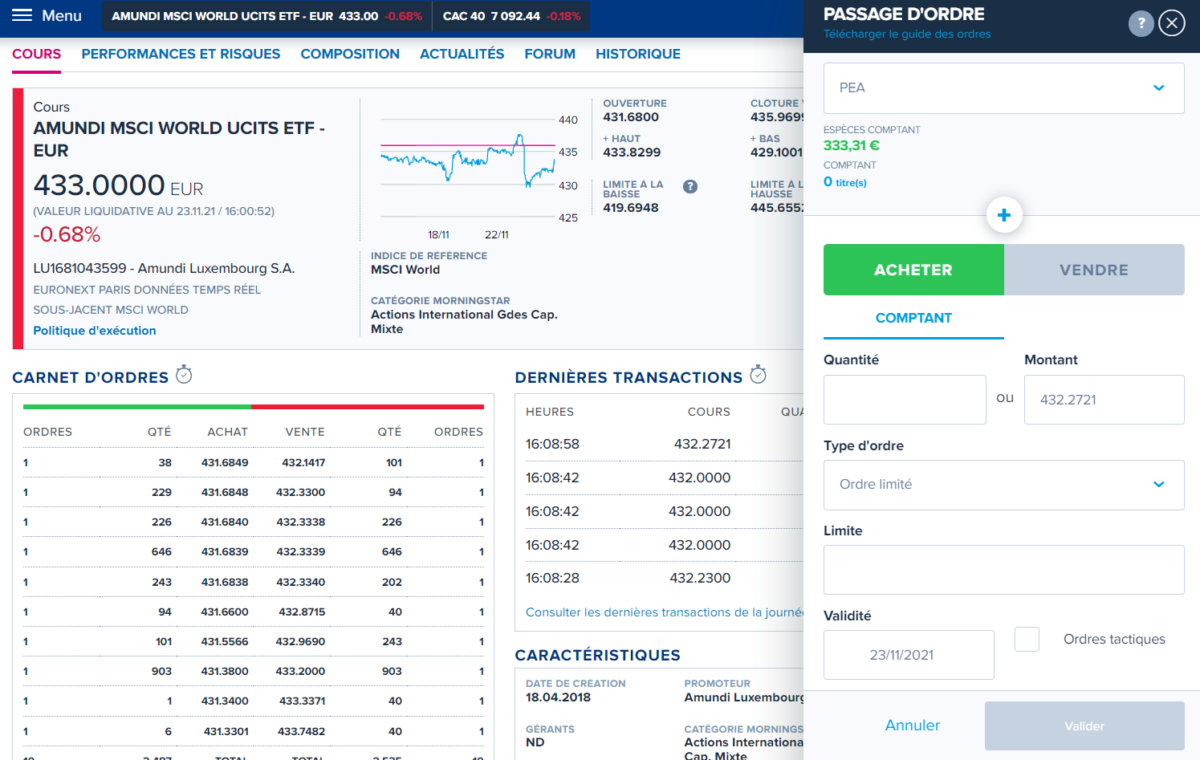
Task: Open the hamburger Menu icon
Action: (x=22, y=16)
